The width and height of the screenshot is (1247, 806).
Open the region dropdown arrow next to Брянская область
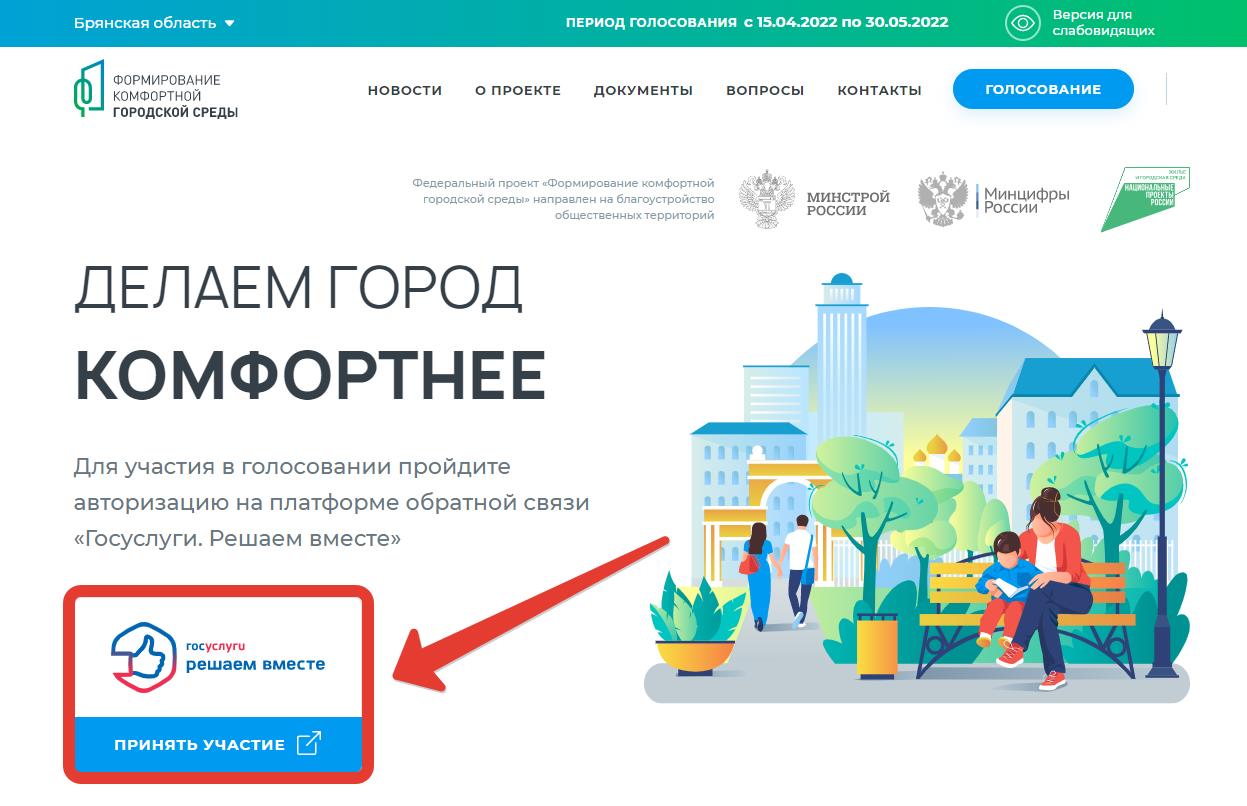230,23
